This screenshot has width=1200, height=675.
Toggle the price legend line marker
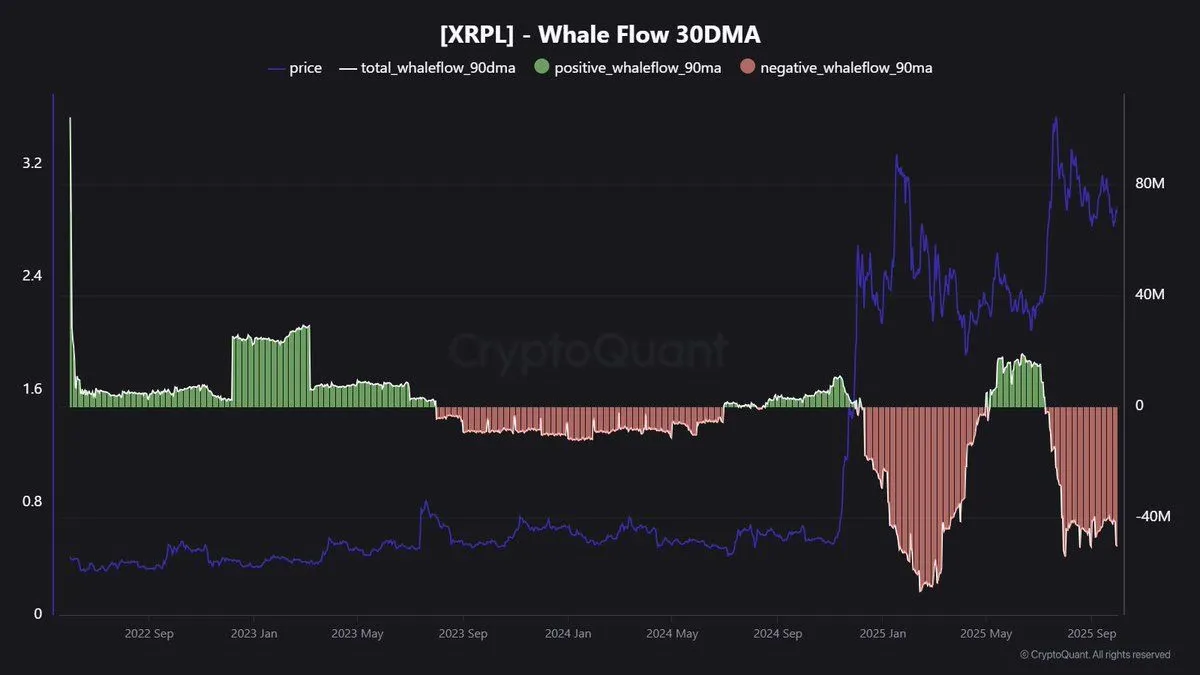pos(277,69)
